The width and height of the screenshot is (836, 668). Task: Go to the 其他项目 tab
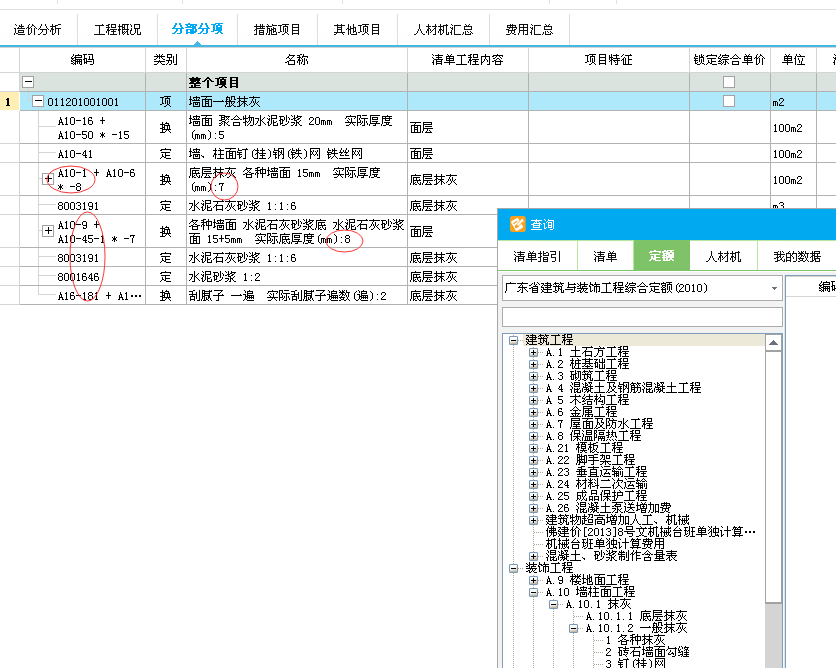tap(357, 29)
